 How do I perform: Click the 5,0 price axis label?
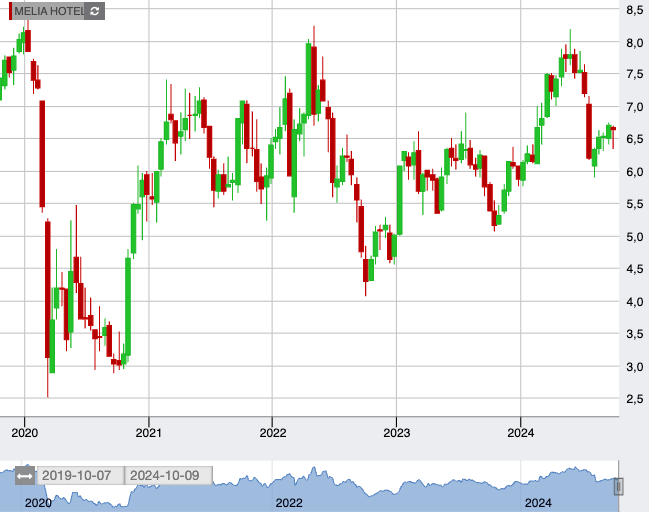(634, 237)
